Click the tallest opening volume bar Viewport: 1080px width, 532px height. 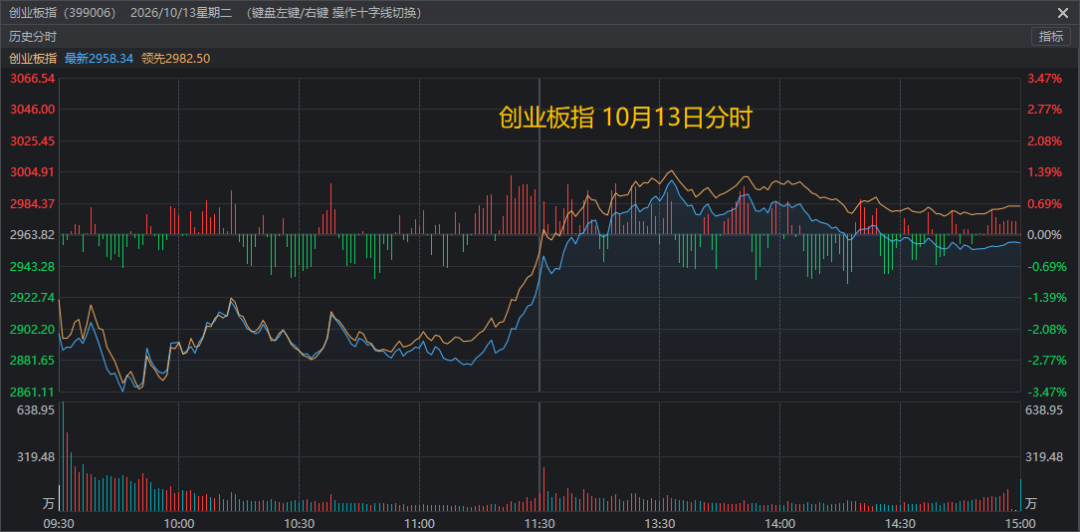point(63,456)
